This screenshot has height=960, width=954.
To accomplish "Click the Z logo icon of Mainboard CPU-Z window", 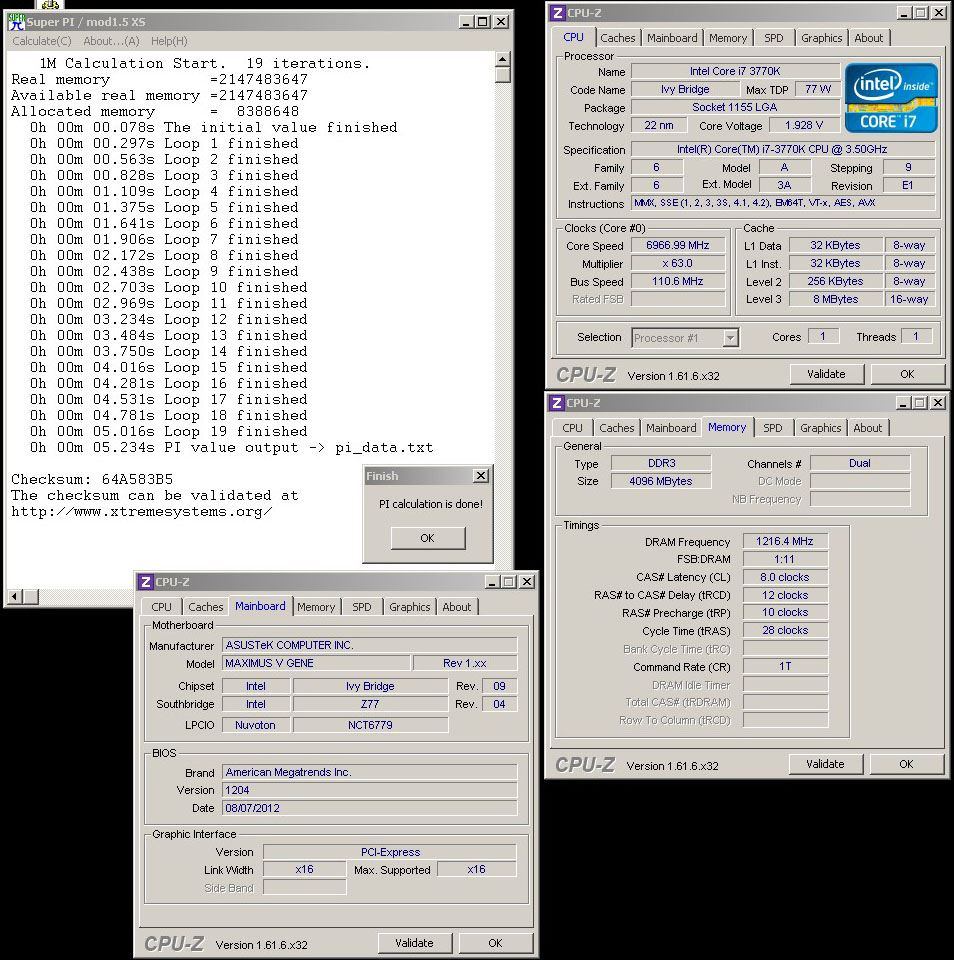I will pyautogui.click(x=146, y=582).
